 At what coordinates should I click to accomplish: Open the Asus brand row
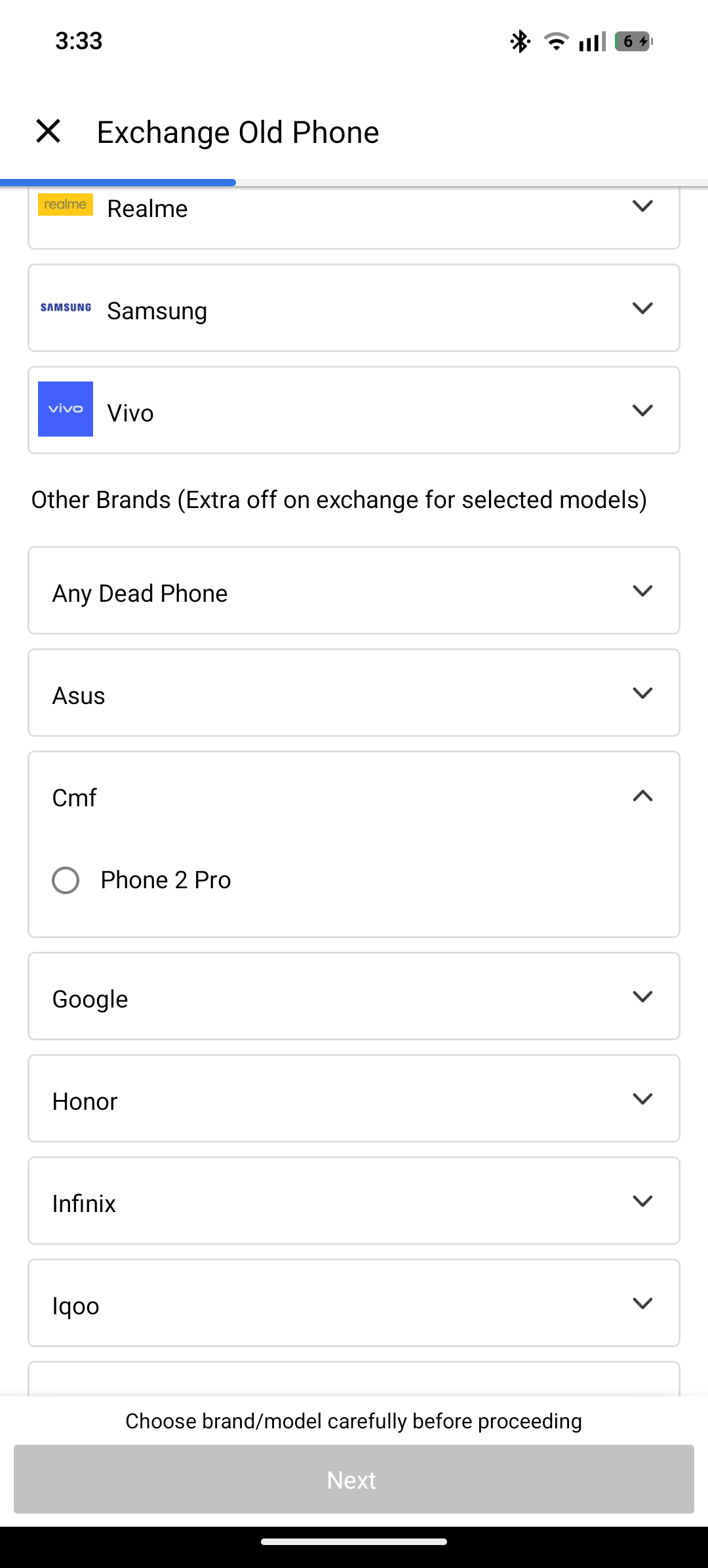click(354, 694)
